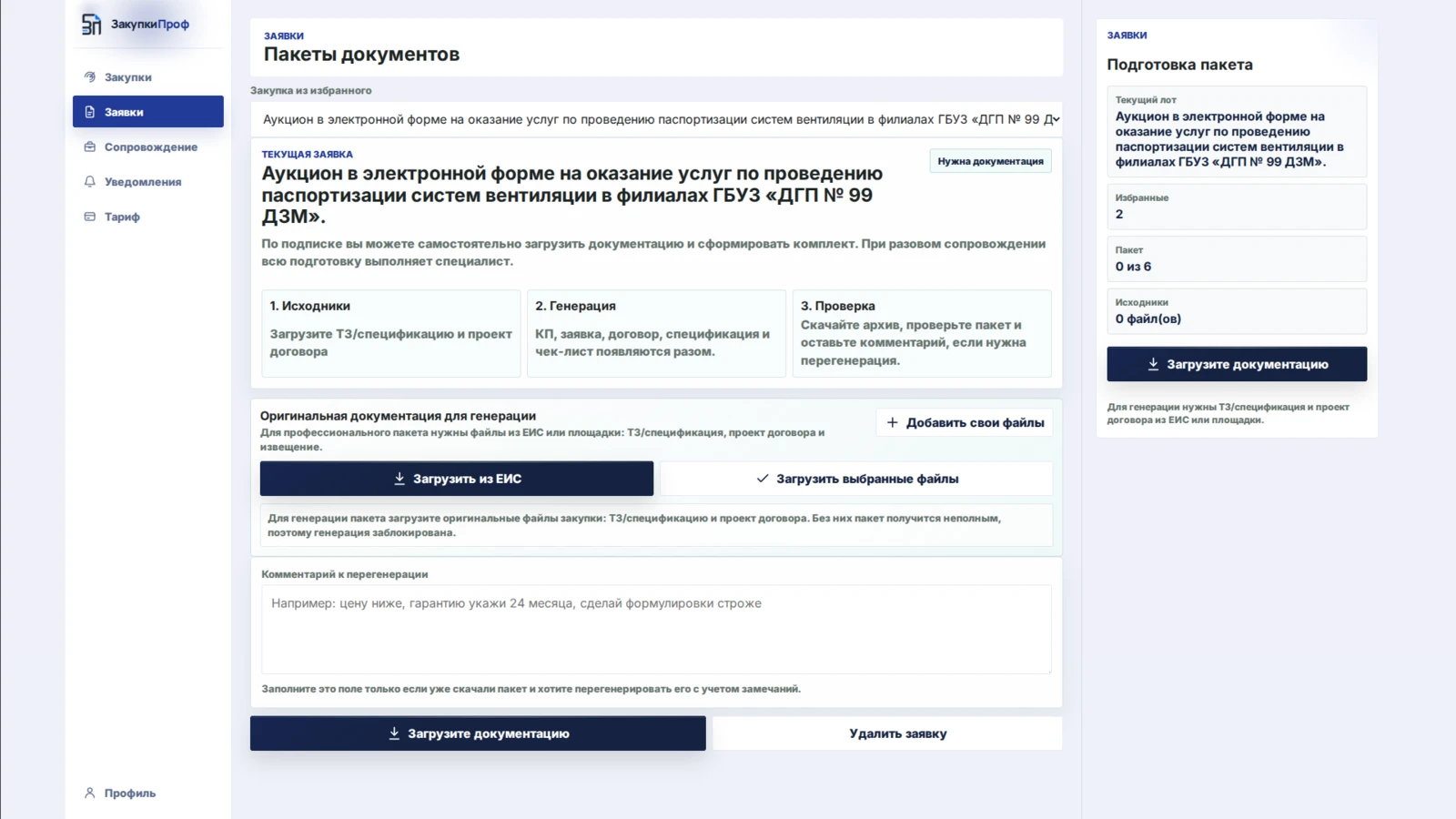
Task: Click the 2. Генерация step card
Action: (656, 333)
